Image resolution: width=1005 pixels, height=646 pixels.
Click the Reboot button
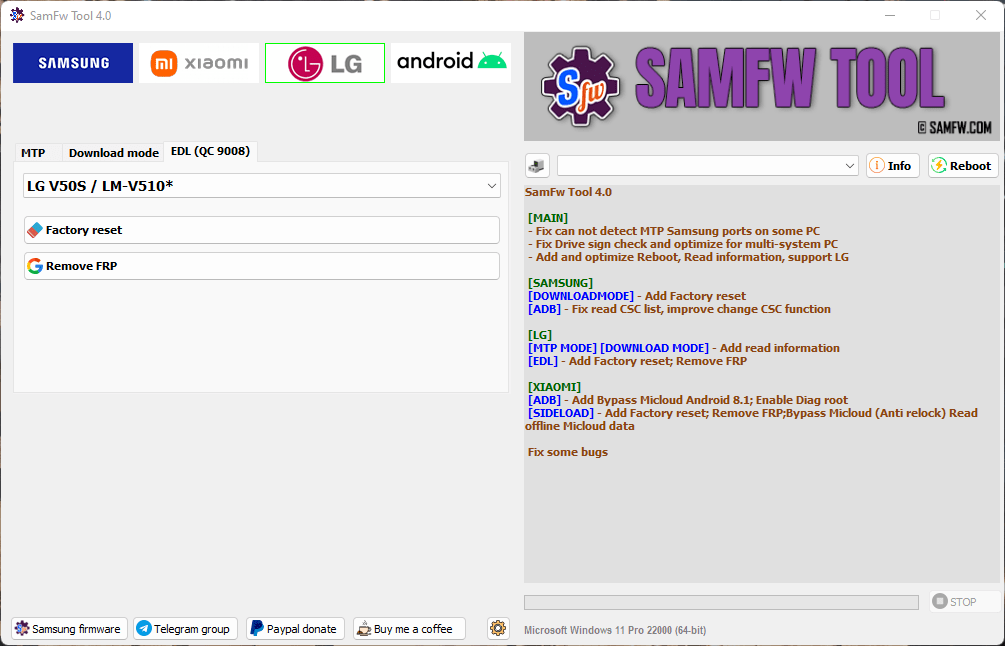[x=963, y=166]
